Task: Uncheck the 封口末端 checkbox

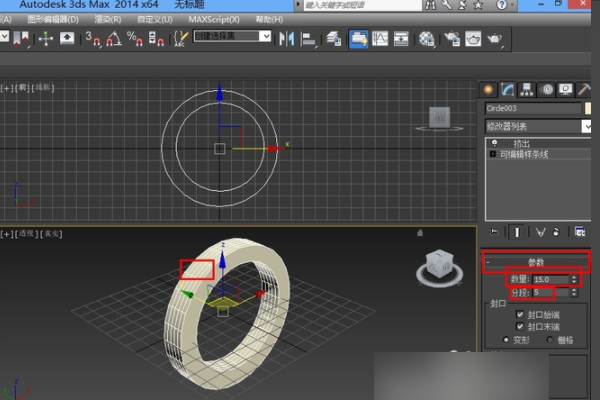Action: pos(520,326)
